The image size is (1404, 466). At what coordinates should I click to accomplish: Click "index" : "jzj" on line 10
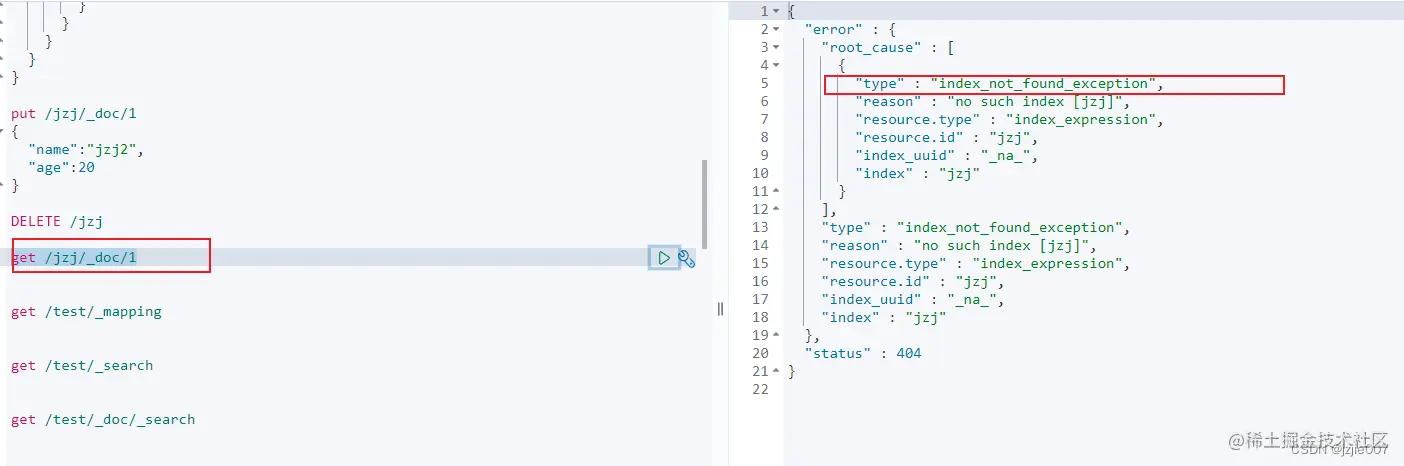[x=917, y=174]
